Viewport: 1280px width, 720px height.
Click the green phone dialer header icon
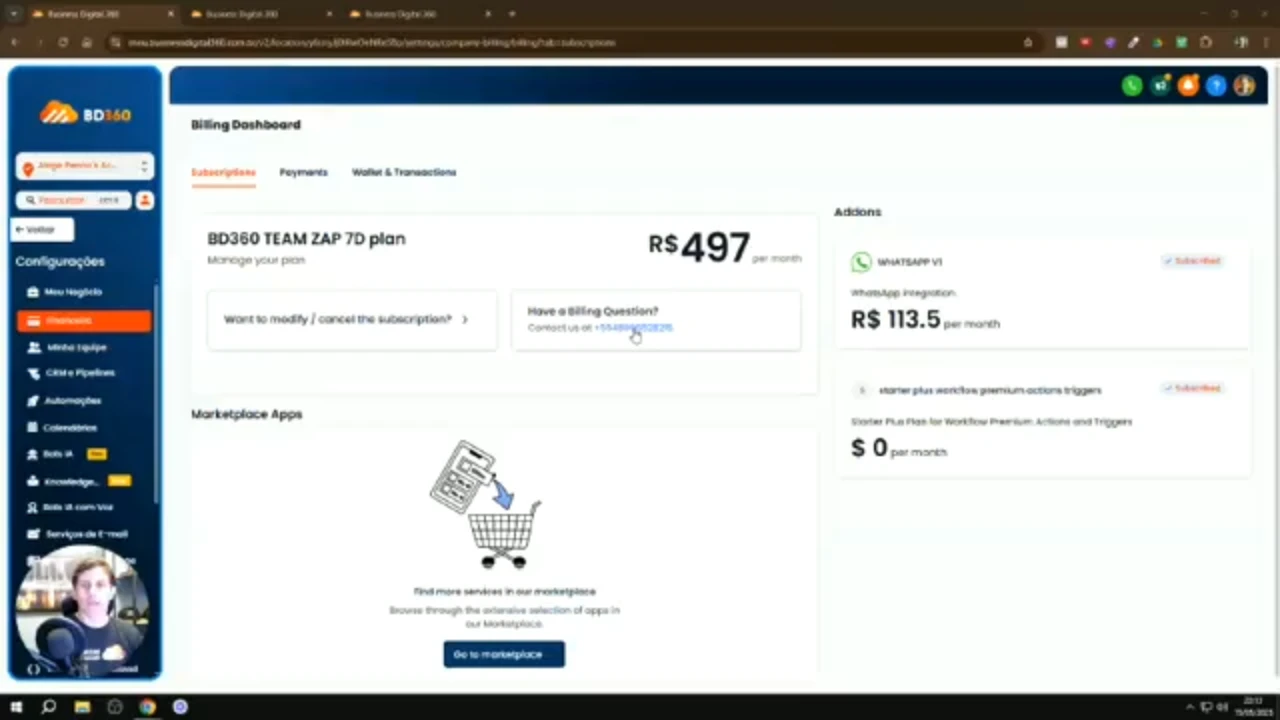(x=1132, y=86)
